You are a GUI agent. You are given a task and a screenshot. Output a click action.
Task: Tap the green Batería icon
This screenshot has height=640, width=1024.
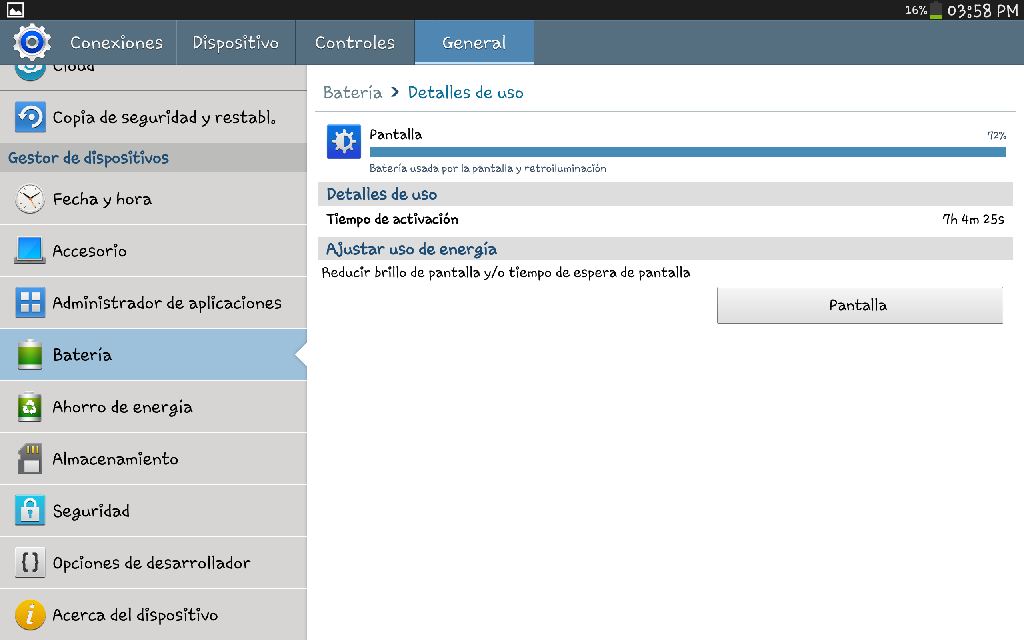[30, 355]
